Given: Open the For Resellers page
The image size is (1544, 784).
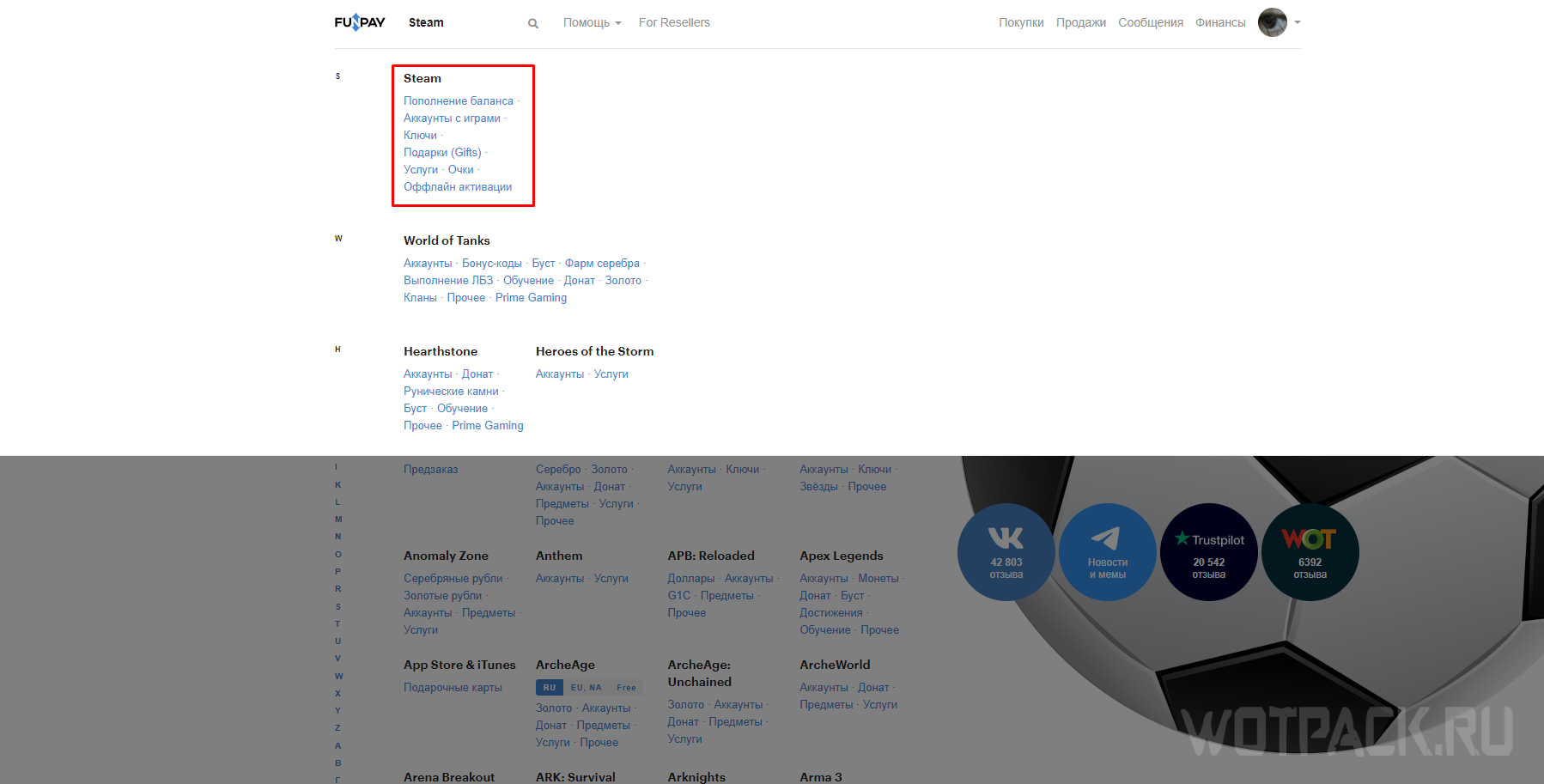Looking at the screenshot, I should (674, 22).
